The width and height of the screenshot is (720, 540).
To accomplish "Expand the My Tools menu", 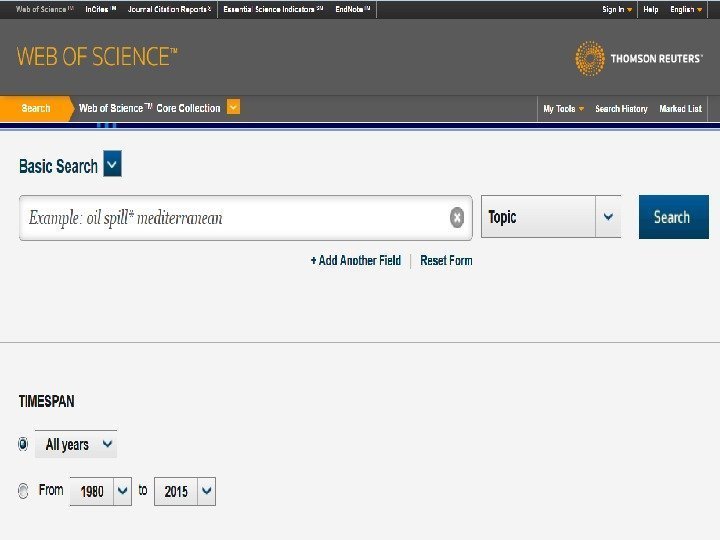I will 563,109.
